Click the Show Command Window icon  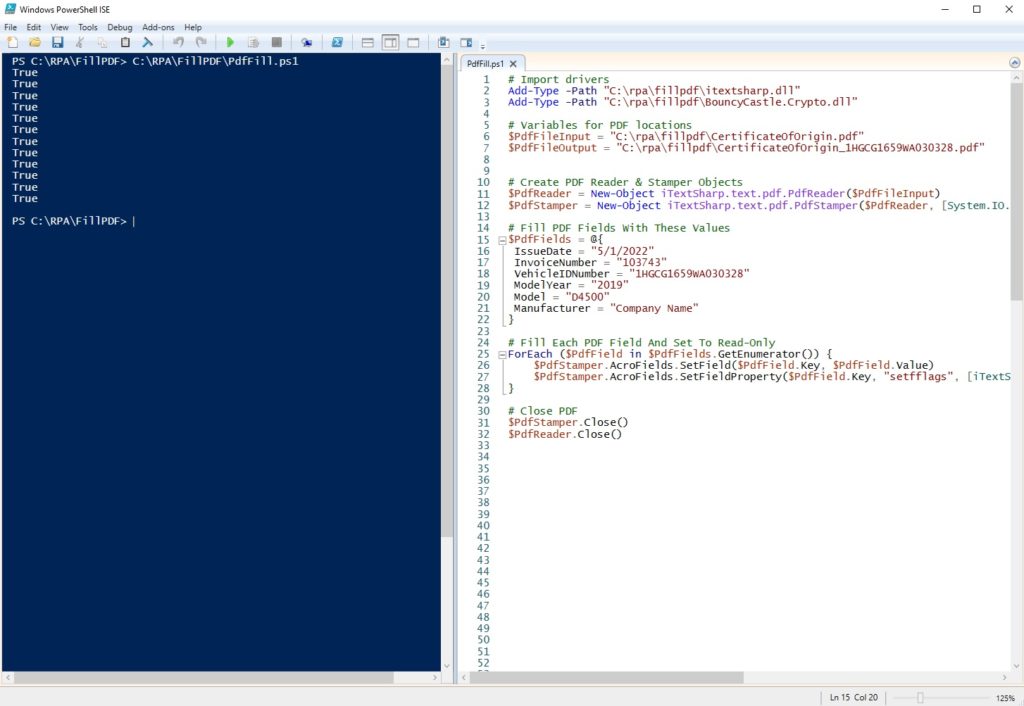click(443, 42)
